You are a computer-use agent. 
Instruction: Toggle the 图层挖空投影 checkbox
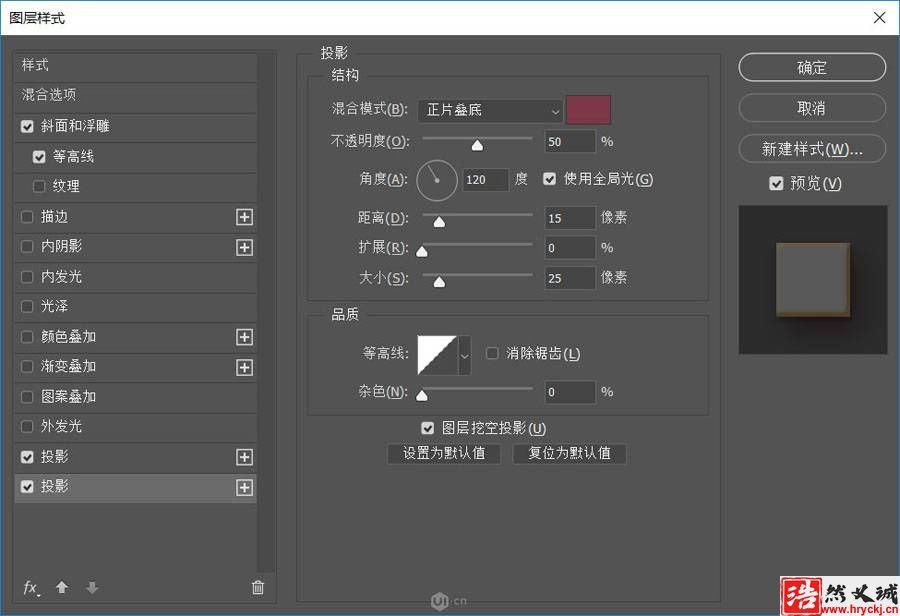point(428,428)
